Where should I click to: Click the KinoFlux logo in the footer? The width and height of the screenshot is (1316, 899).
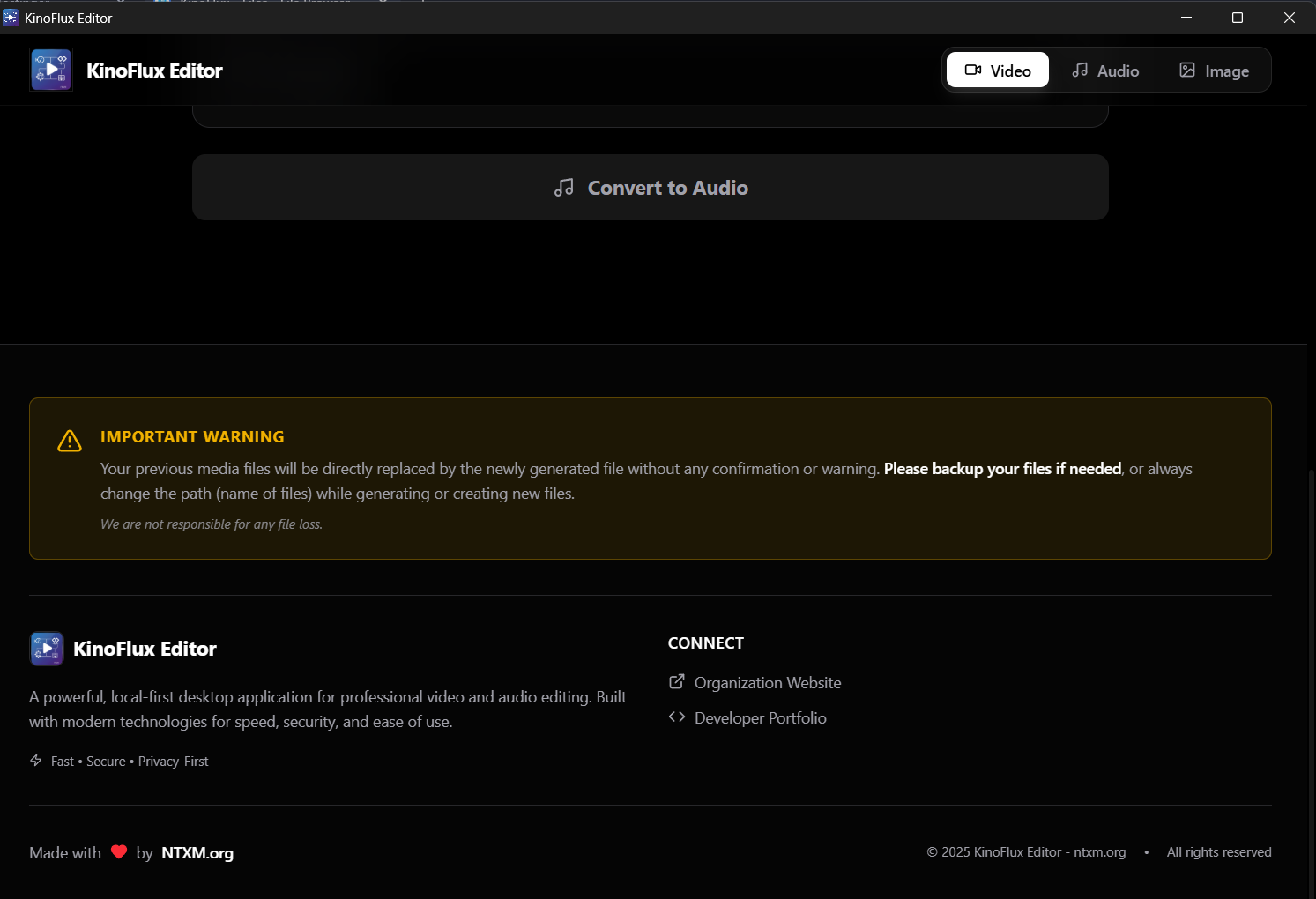[x=47, y=649]
